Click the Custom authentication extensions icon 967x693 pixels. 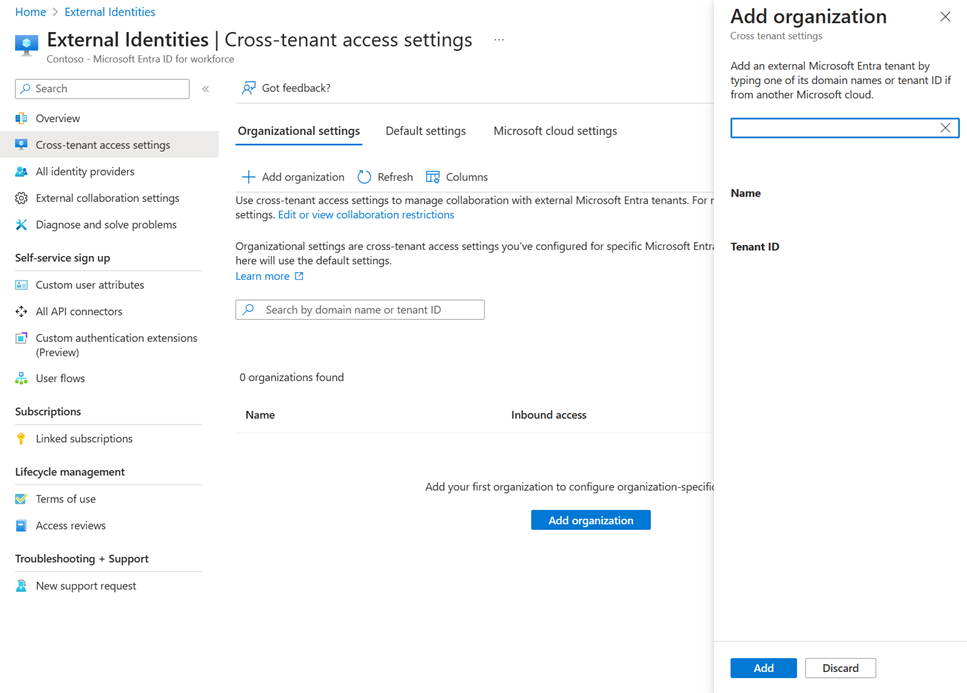point(22,338)
